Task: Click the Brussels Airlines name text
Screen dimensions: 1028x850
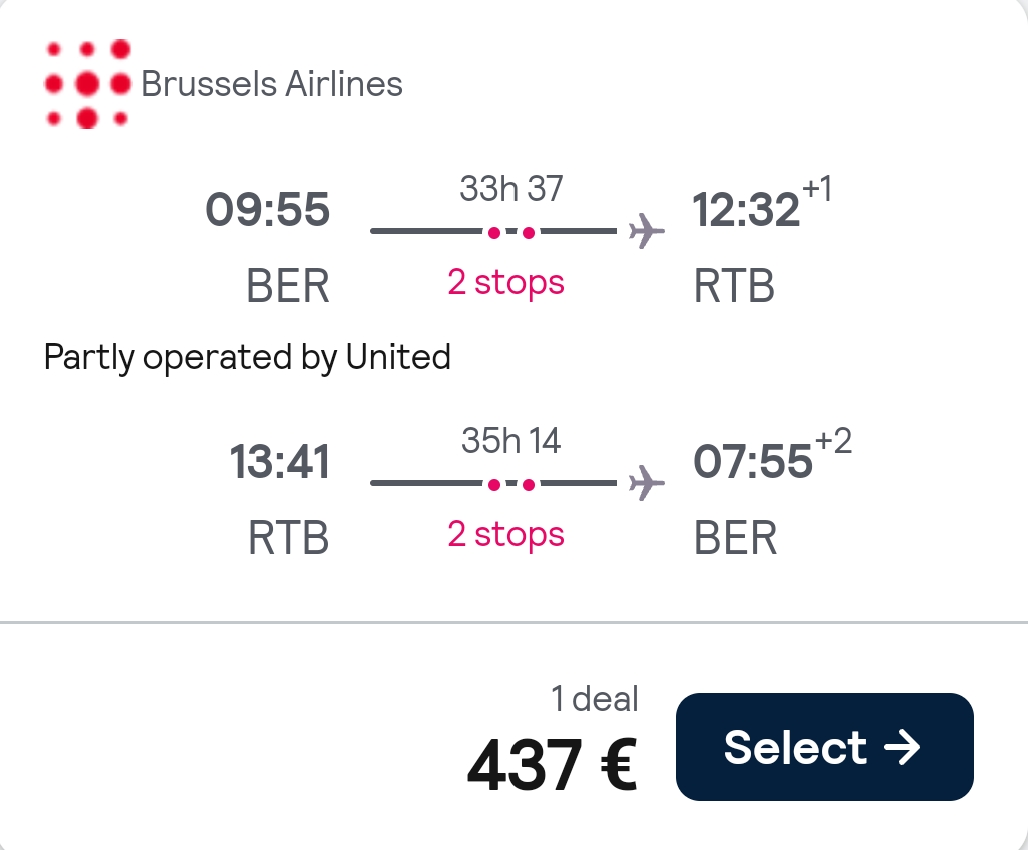Action: 271,84
